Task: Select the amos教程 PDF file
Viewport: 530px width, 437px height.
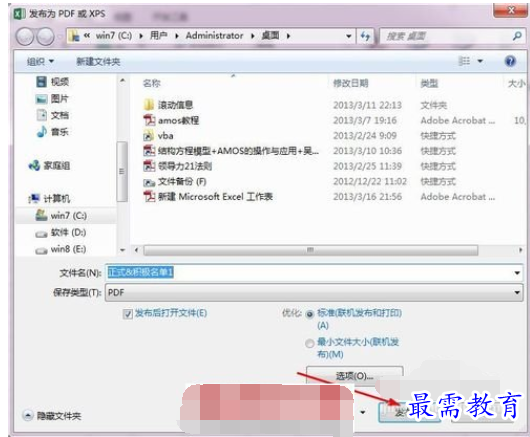Action: pos(171,120)
